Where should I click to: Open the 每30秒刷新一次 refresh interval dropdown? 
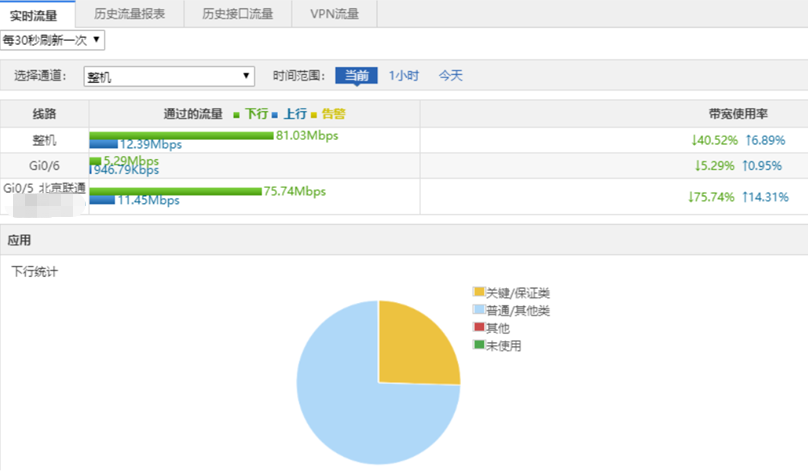point(52,40)
